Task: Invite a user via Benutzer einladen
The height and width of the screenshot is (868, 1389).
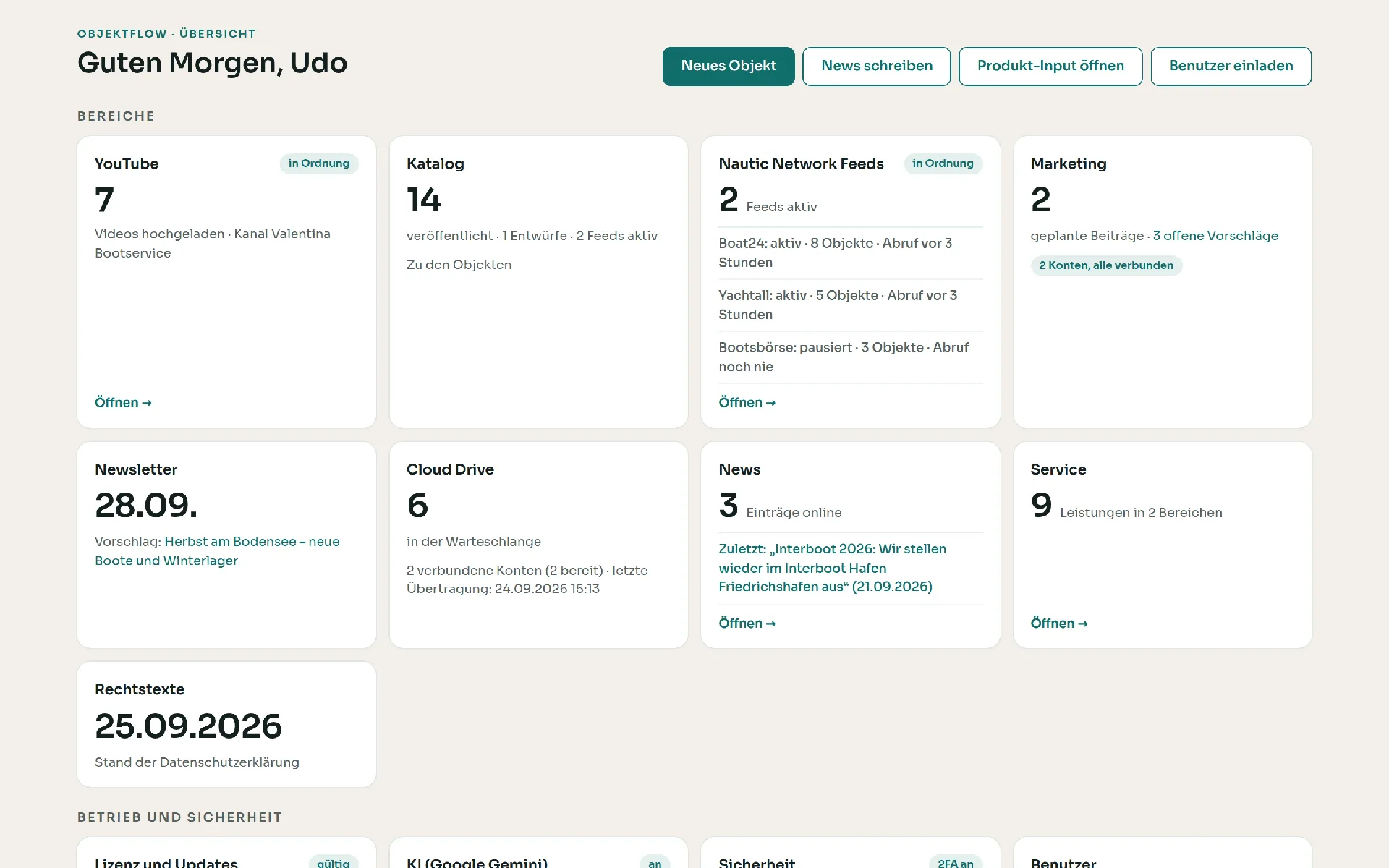Action: pos(1231,67)
